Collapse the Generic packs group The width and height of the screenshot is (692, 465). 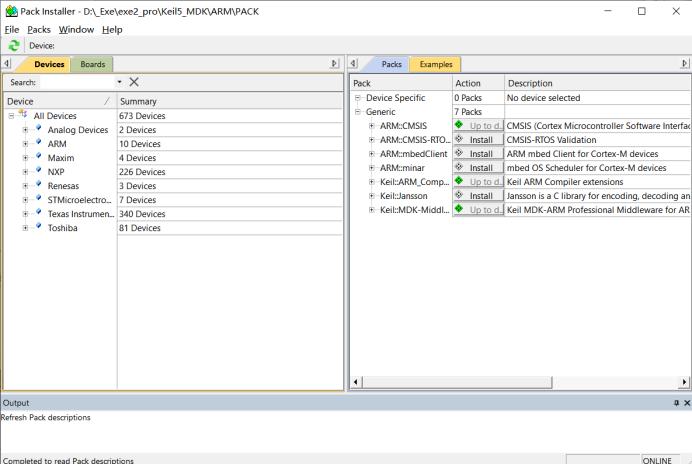tap(358, 112)
